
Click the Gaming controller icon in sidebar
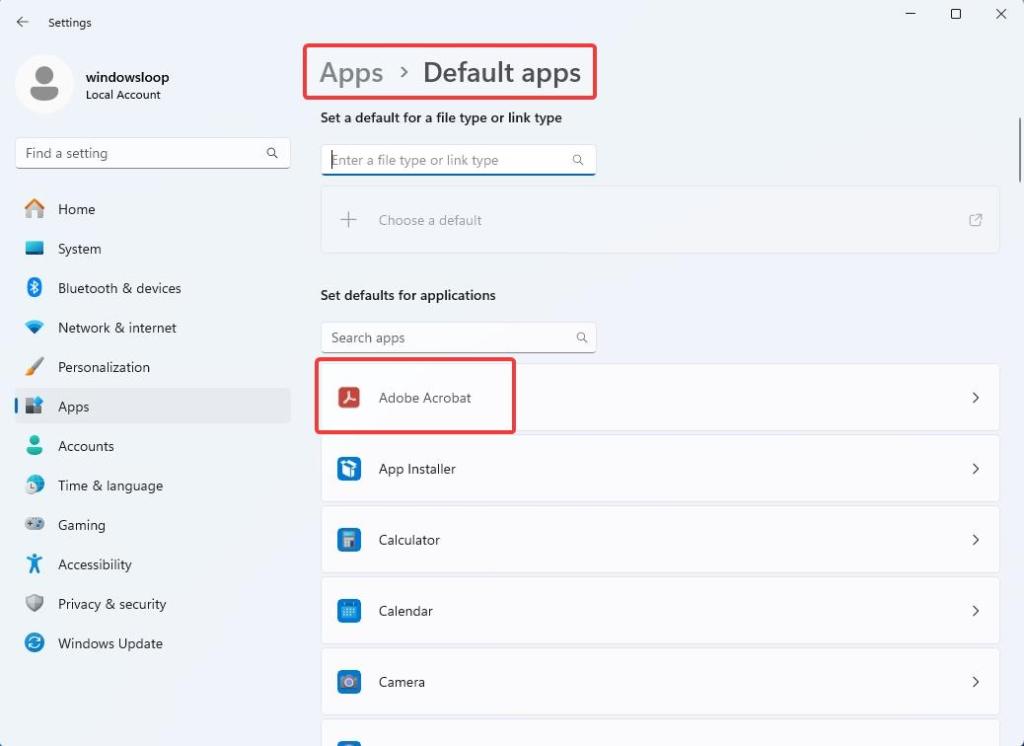coord(33,525)
